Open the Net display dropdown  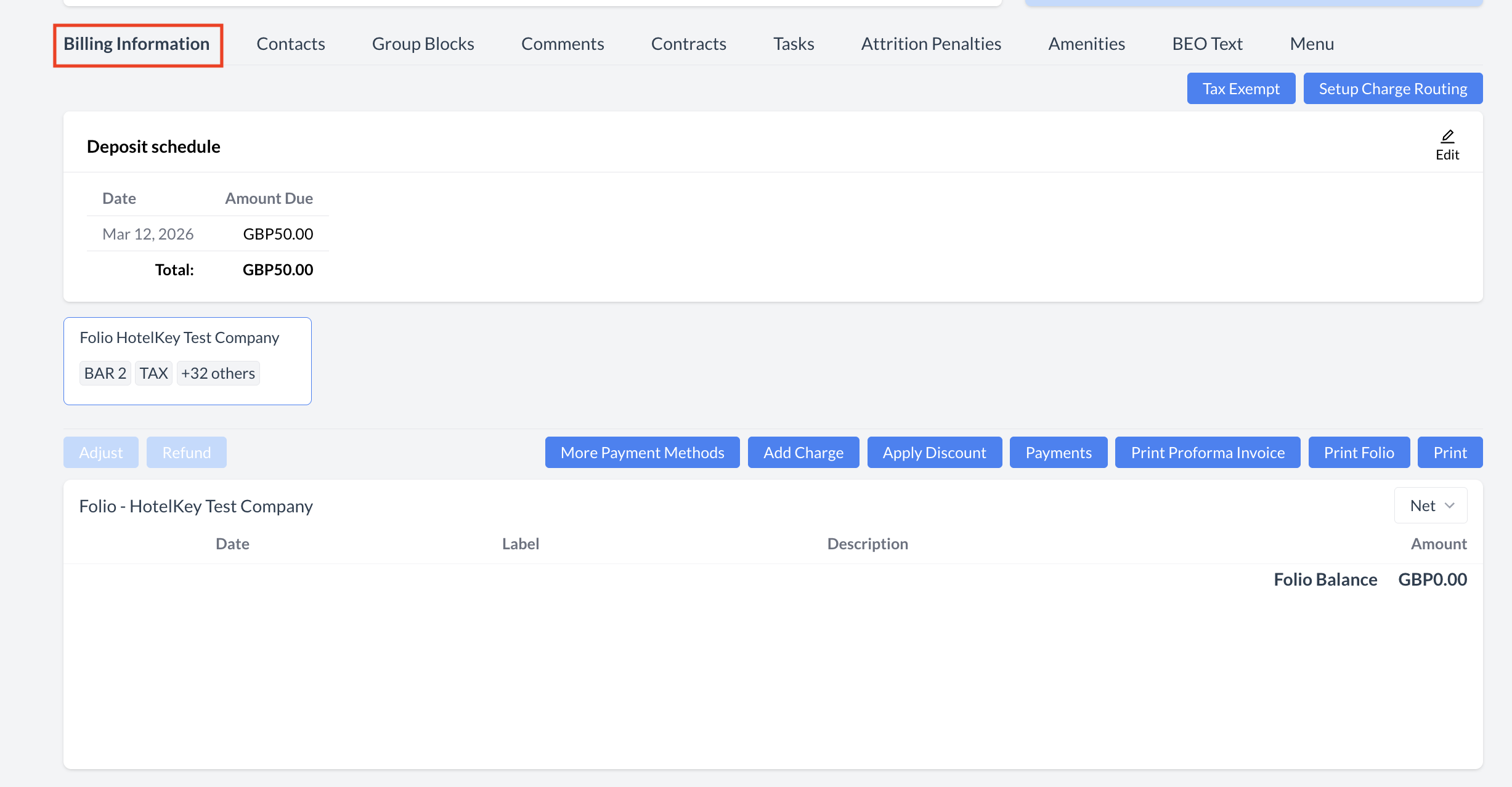coord(1431,505)
